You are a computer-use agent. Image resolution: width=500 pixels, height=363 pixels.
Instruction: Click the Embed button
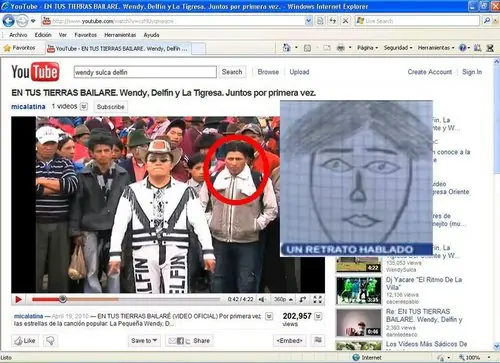point(289,341)
